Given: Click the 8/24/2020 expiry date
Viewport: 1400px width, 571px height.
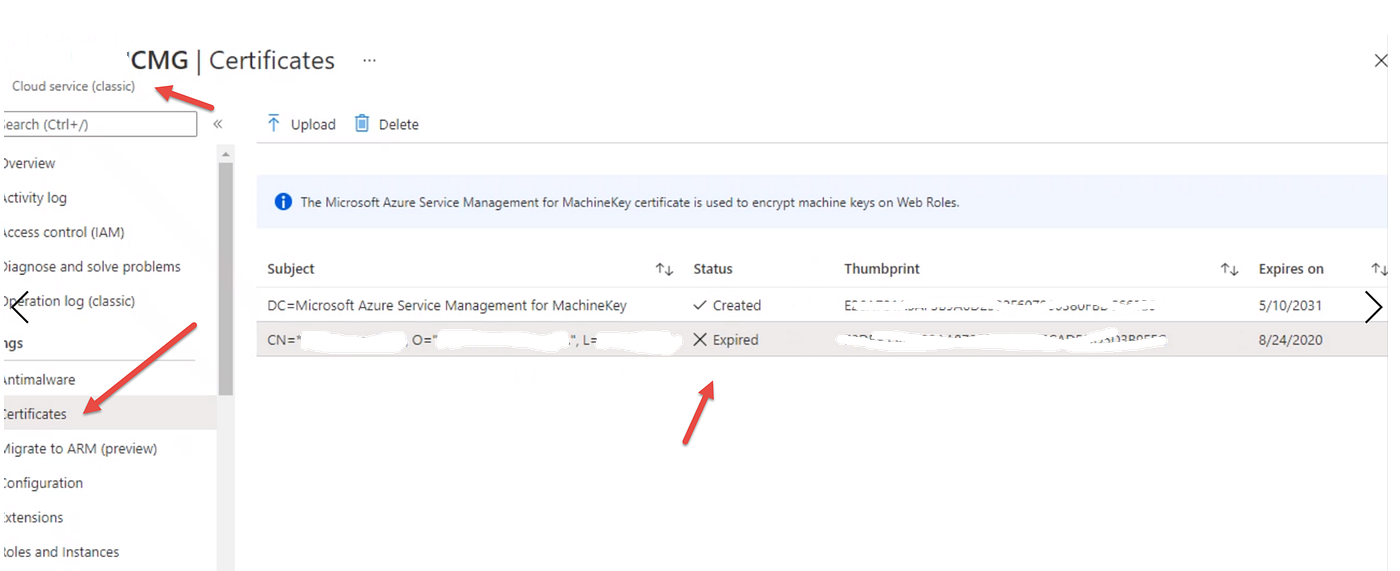Looking at the screenshot, I should tap(1290, 340).
